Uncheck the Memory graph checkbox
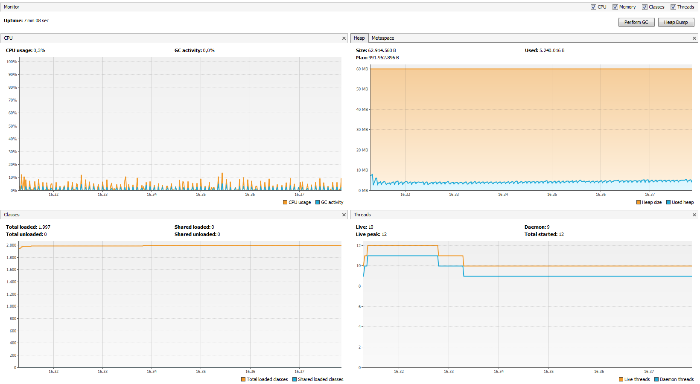700x384 pixels. [615, 7]
